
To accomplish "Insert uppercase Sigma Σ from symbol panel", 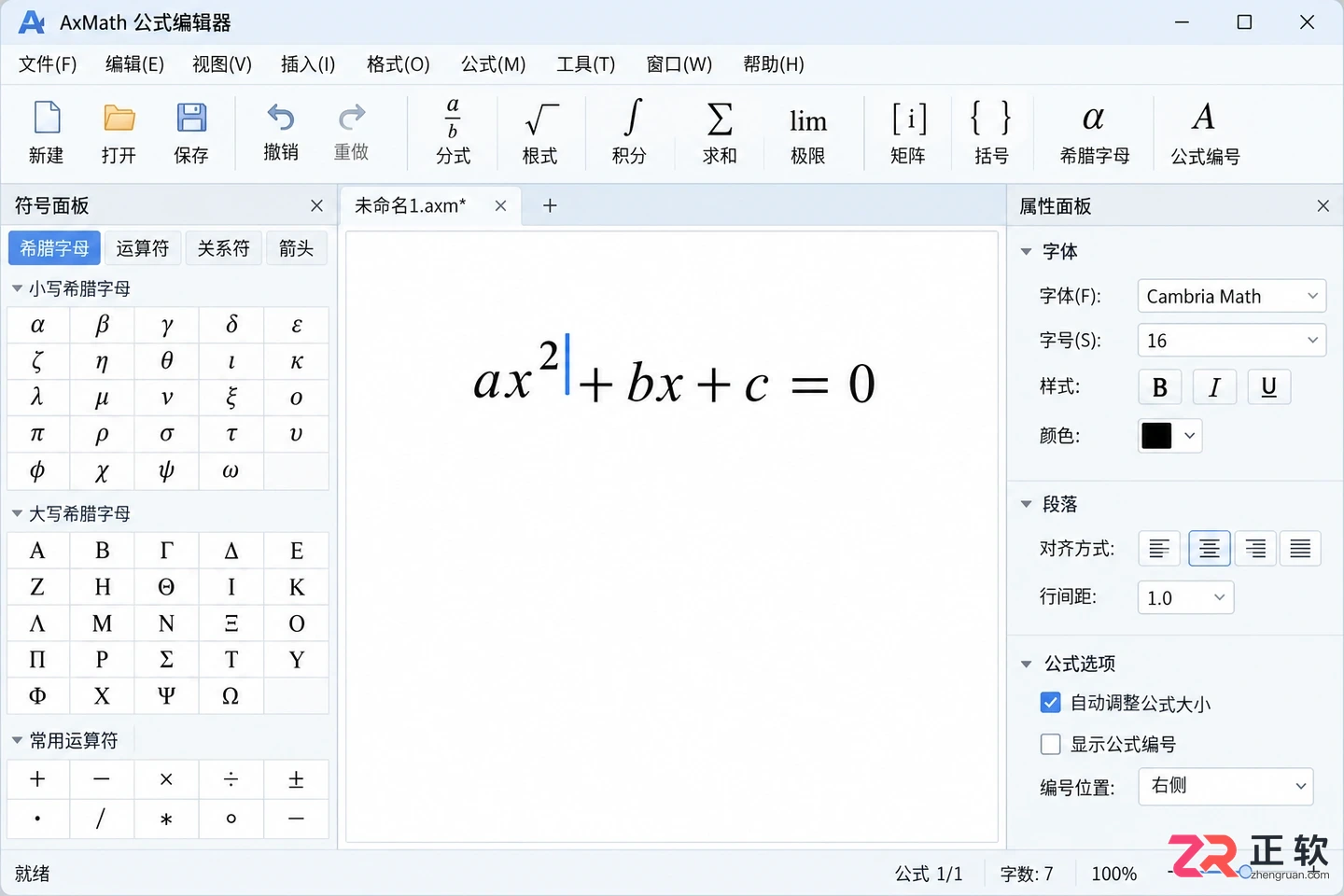I will 166,660.
